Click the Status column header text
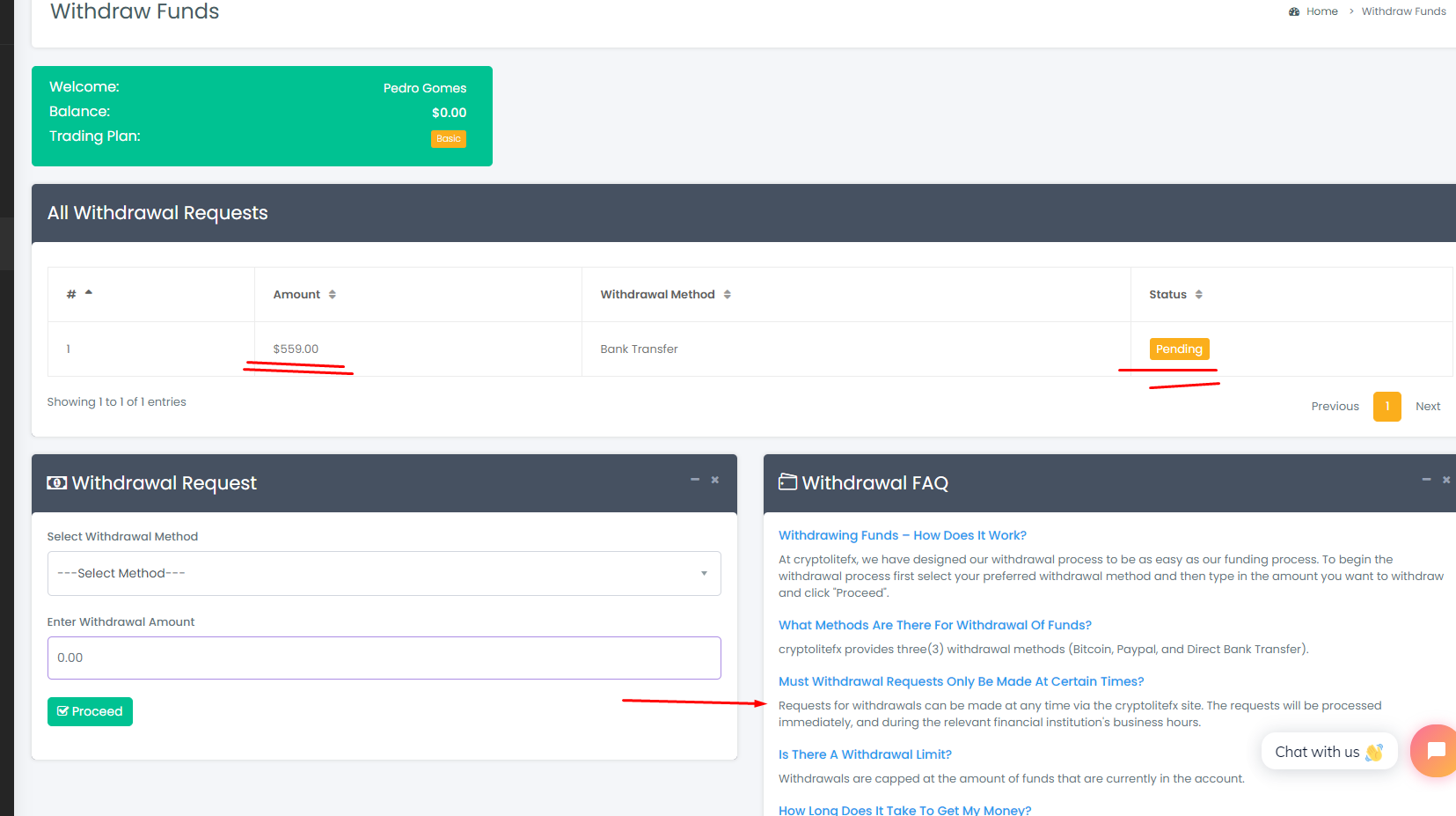The width and height of the screenshot is (1456, 816). (1167, 294)
